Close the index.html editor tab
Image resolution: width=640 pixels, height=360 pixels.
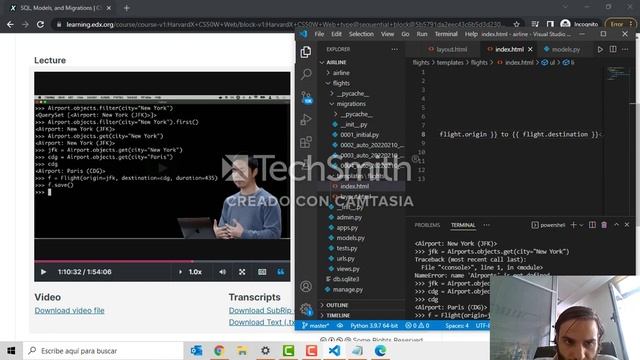coord(530,49)
